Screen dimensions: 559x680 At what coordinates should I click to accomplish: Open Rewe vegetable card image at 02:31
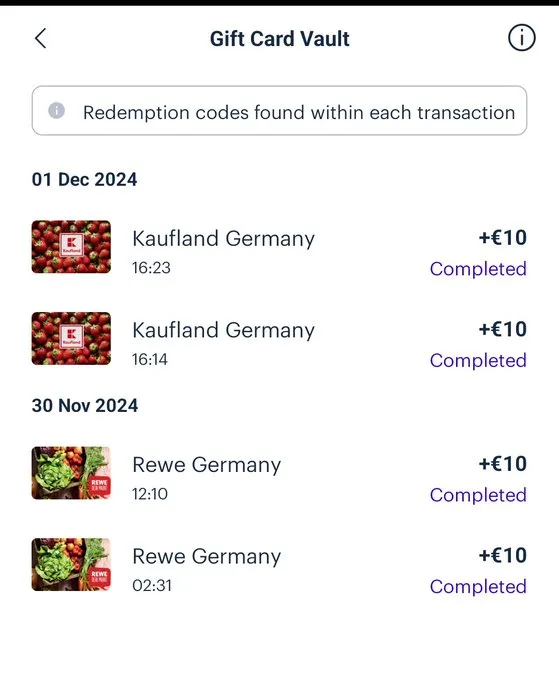tap(71, 565)
